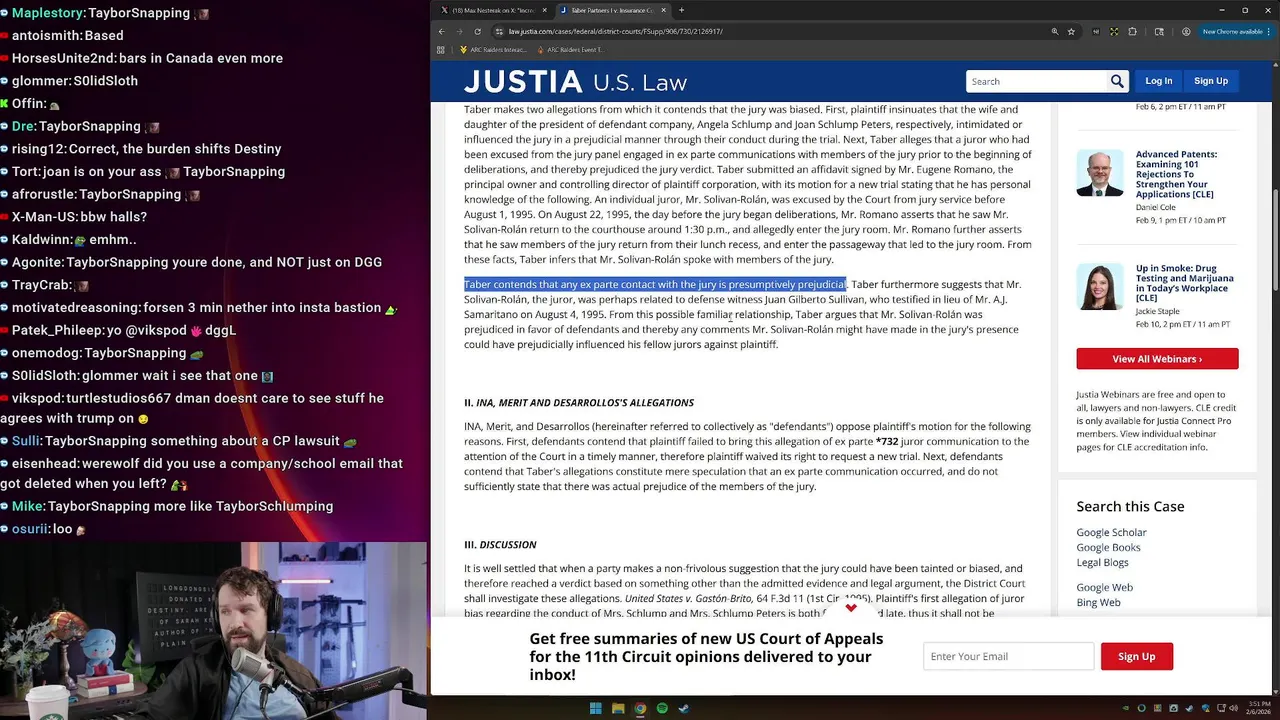
Task: Open the ARC Raiders Interac... bookmark
Action: pos(492,49)
